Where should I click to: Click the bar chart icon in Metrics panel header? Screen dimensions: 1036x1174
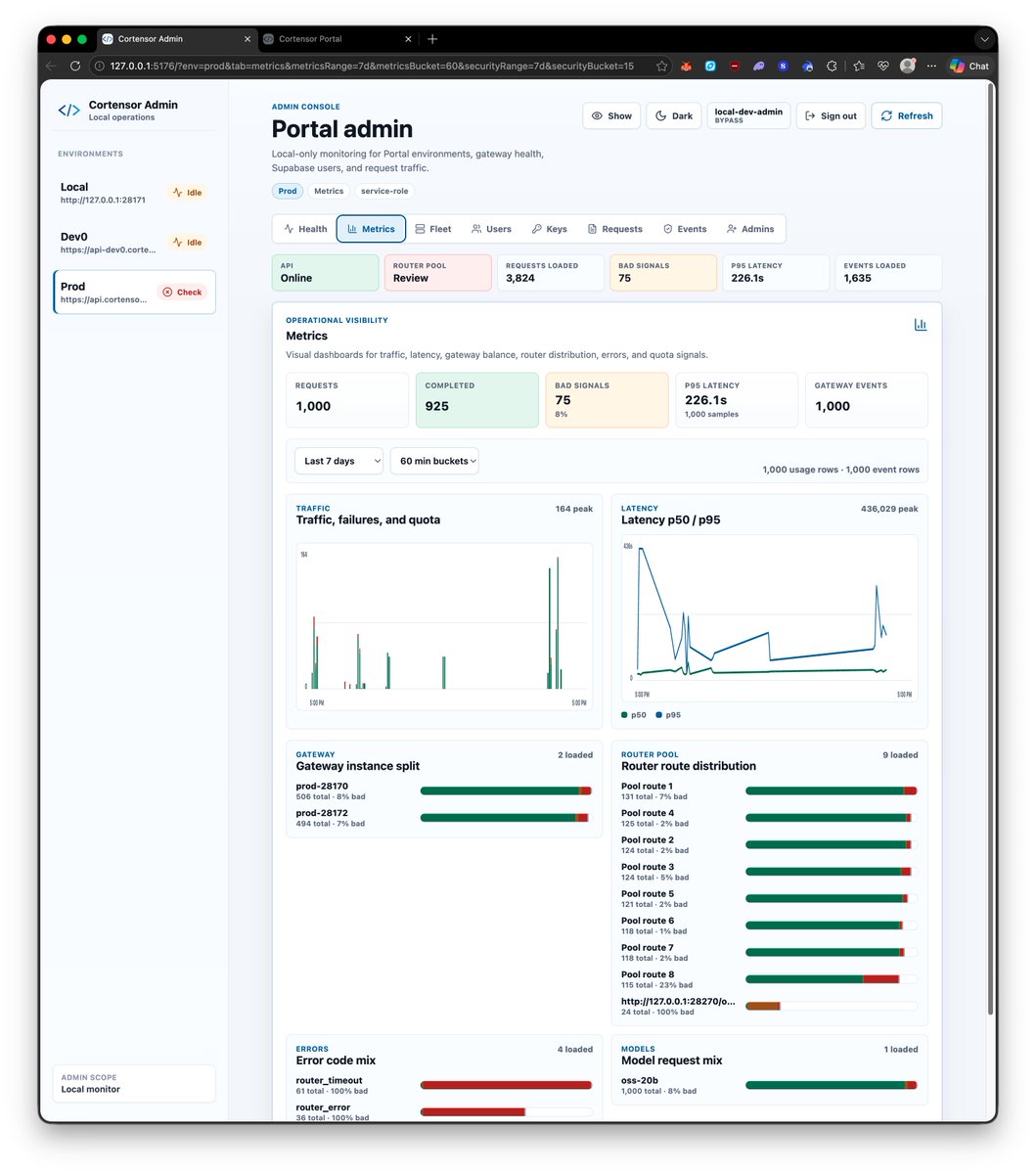(920, 325)
